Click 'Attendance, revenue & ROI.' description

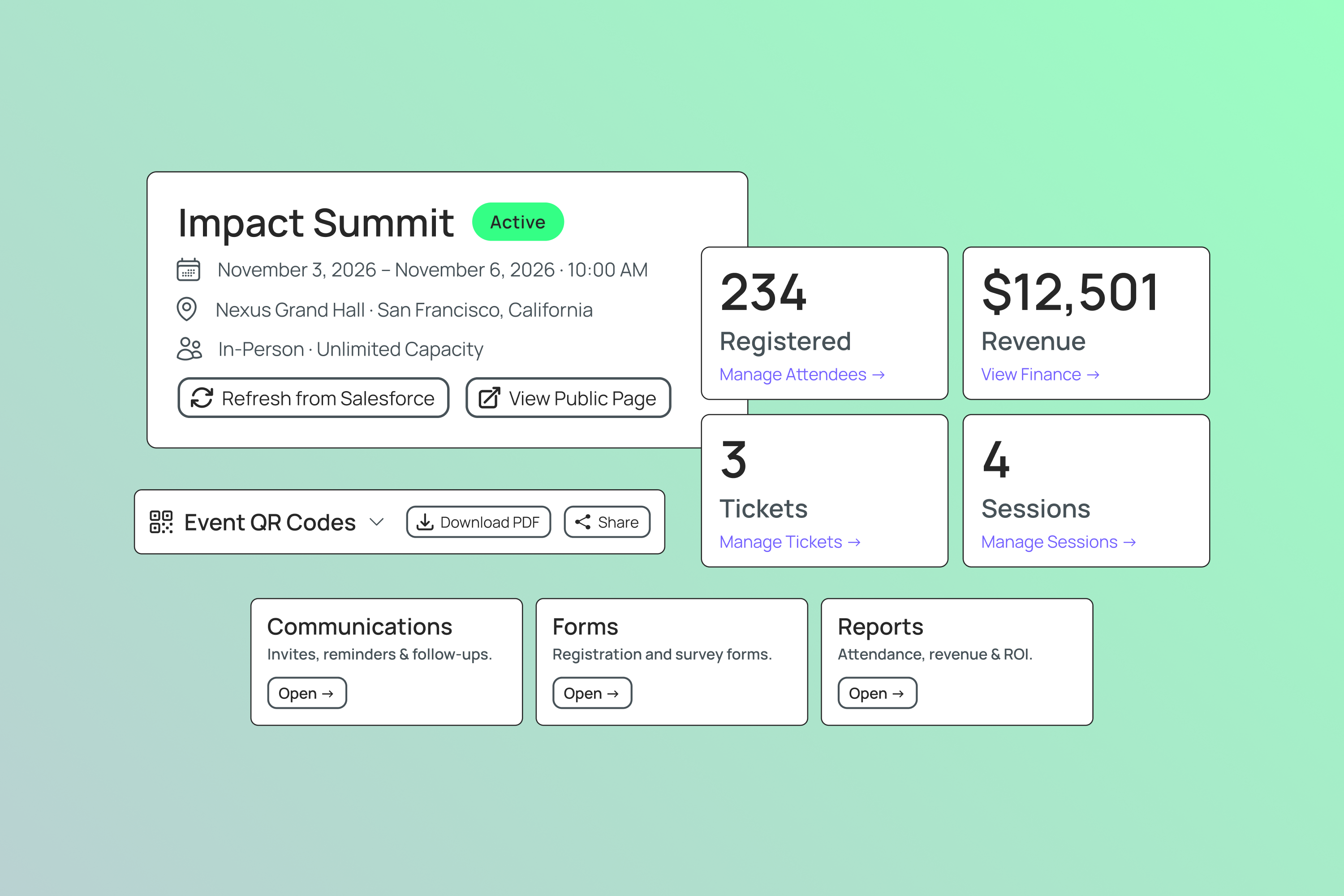click(x=935, y=654)
